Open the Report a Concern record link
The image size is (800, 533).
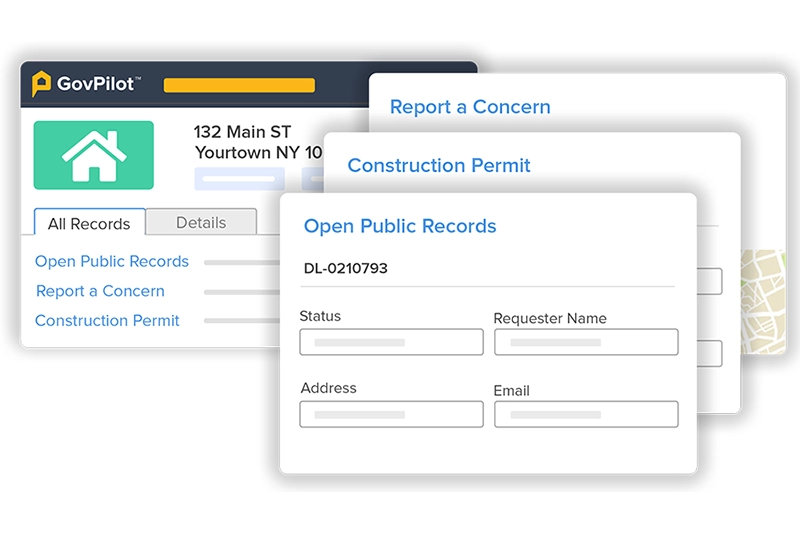tap(100, 291)
